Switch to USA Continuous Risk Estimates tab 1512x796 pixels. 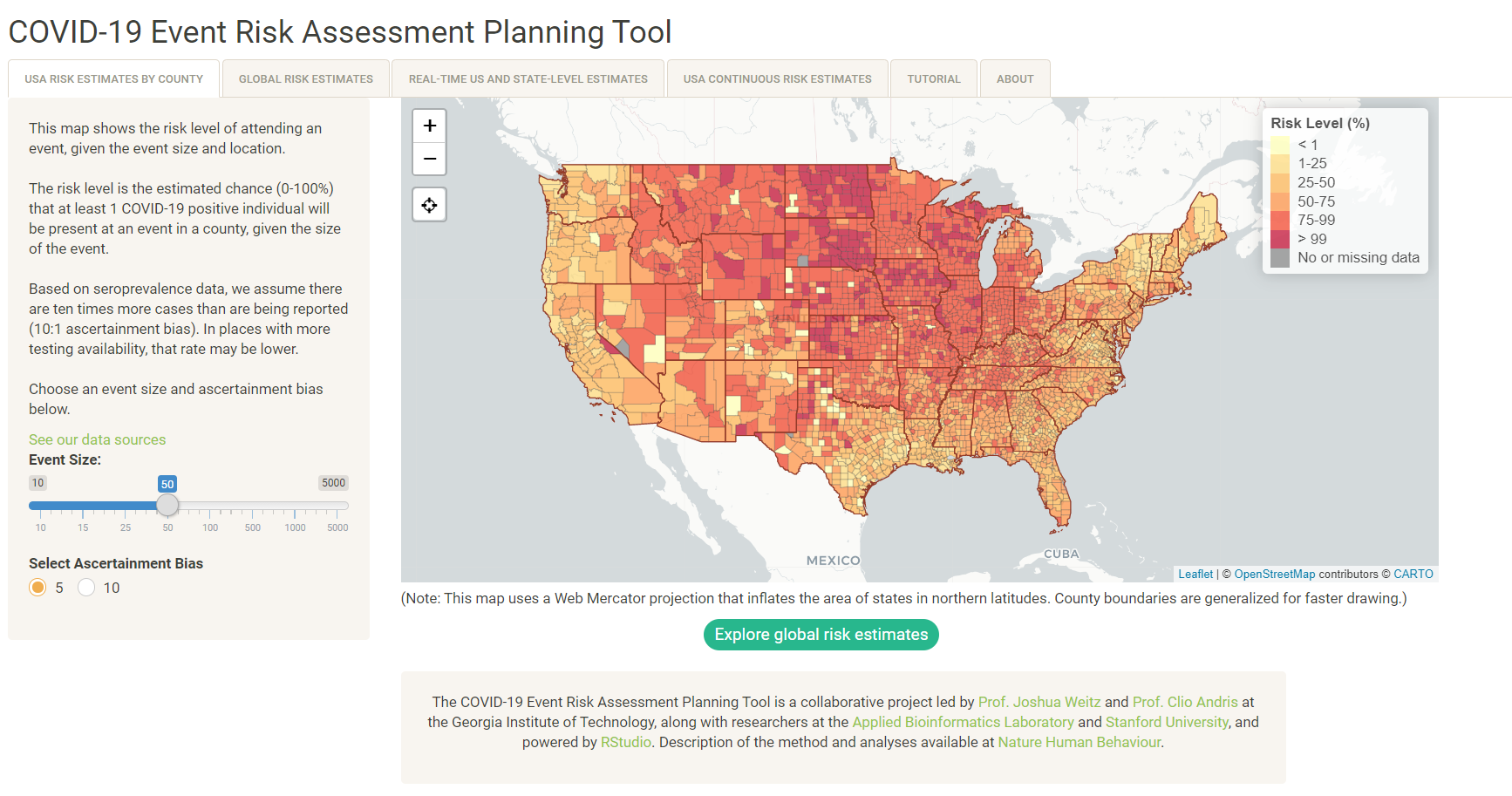[x=778, y=78]
